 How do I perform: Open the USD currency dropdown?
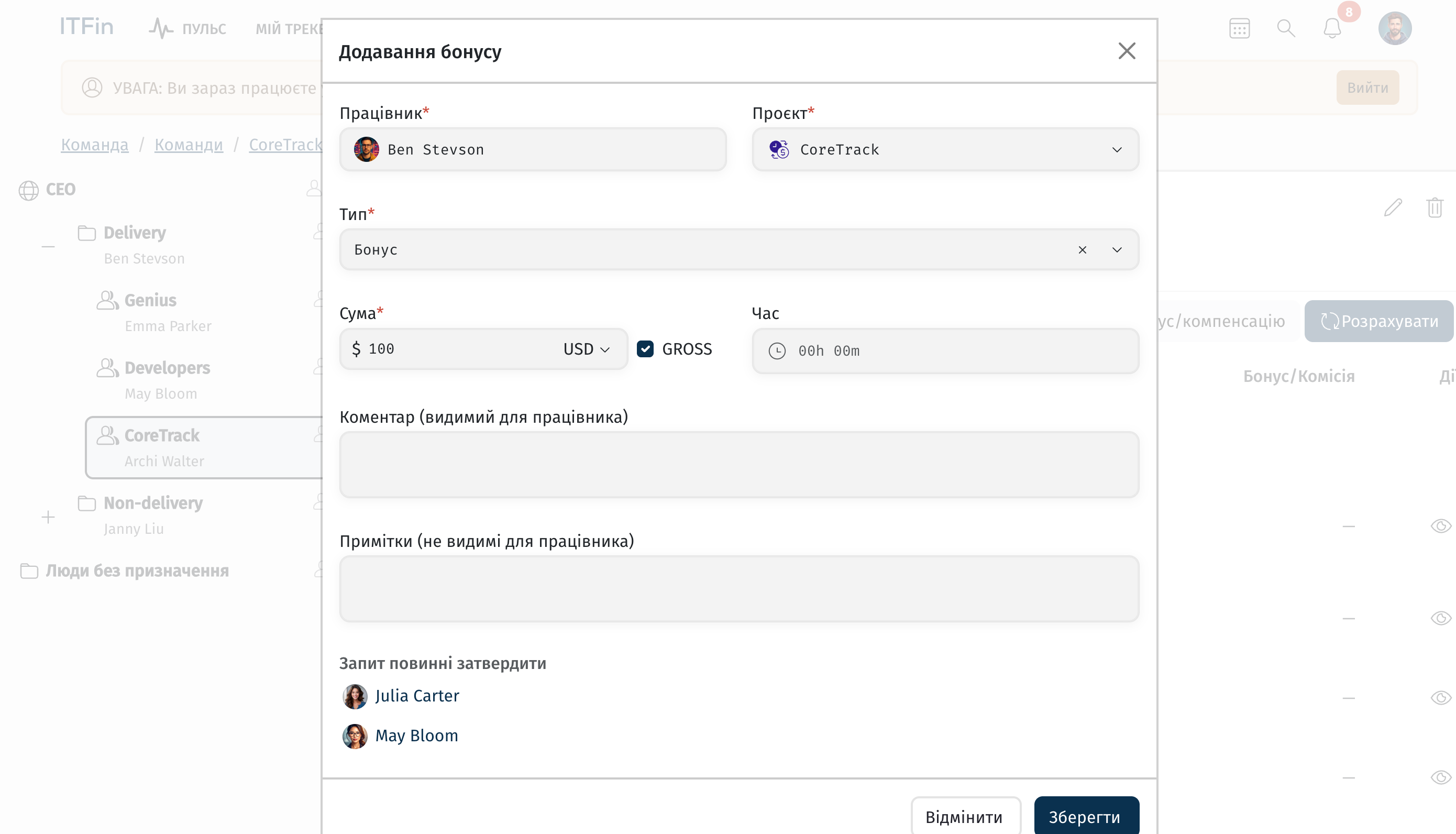click(x=586, y=349)
